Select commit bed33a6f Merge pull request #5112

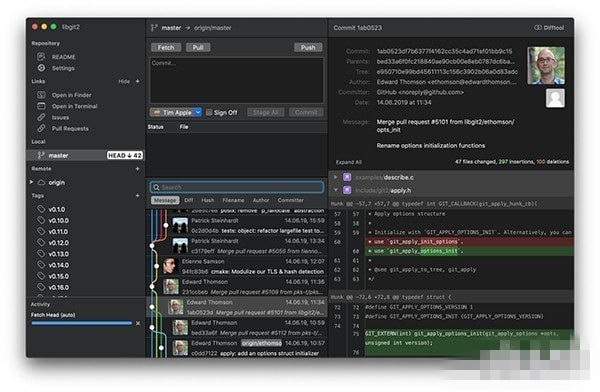tap(236, 328)
